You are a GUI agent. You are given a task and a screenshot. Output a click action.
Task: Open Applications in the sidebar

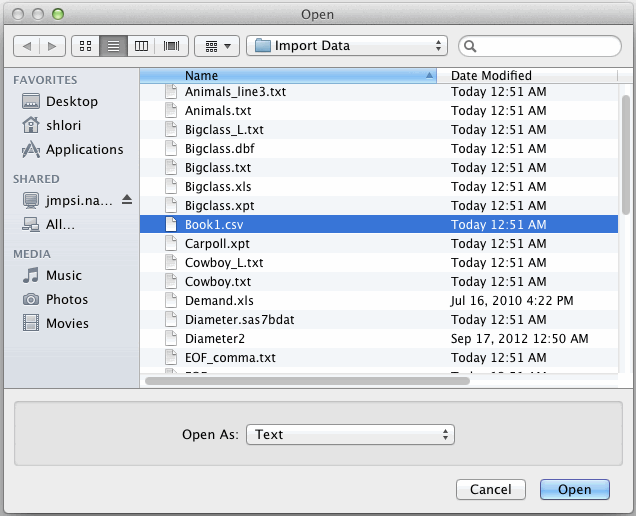(x=72, y=150)
